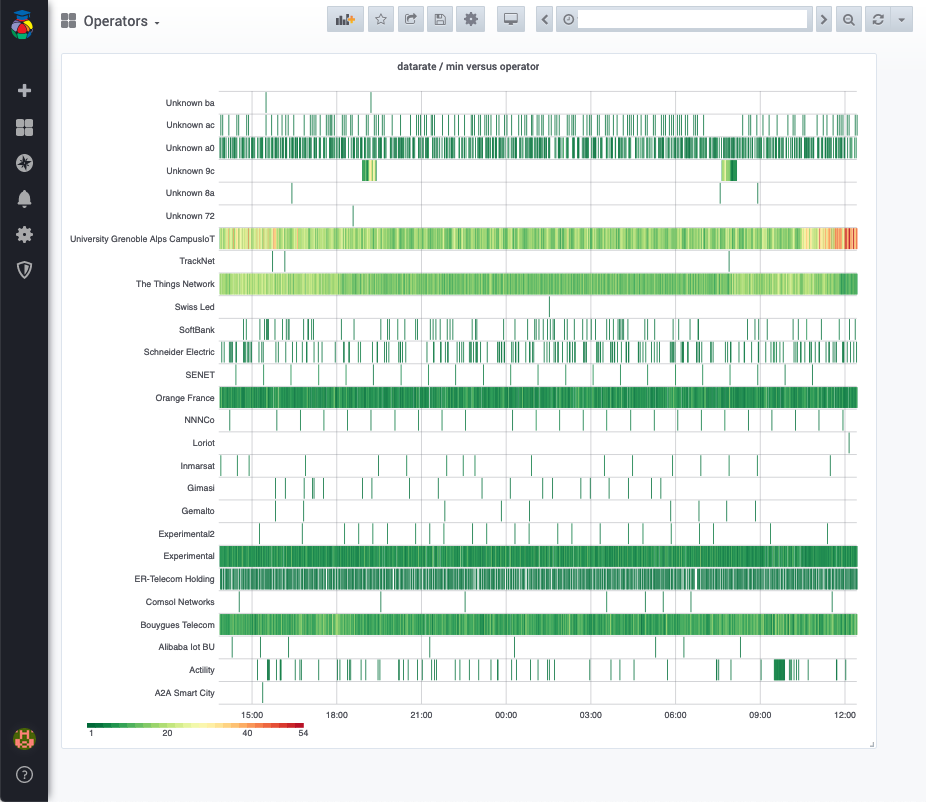Click the legend maximum value 54
The image size is (926, 802).
point(303,733)
